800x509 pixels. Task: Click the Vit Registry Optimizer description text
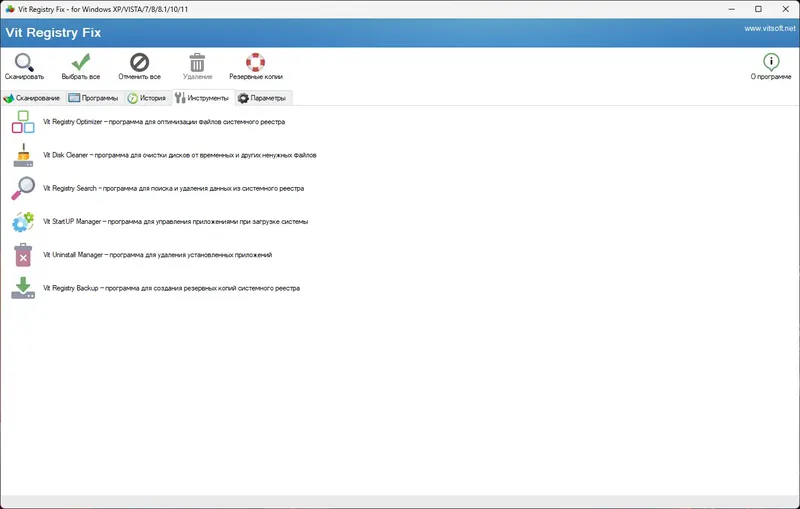(164, 122)
